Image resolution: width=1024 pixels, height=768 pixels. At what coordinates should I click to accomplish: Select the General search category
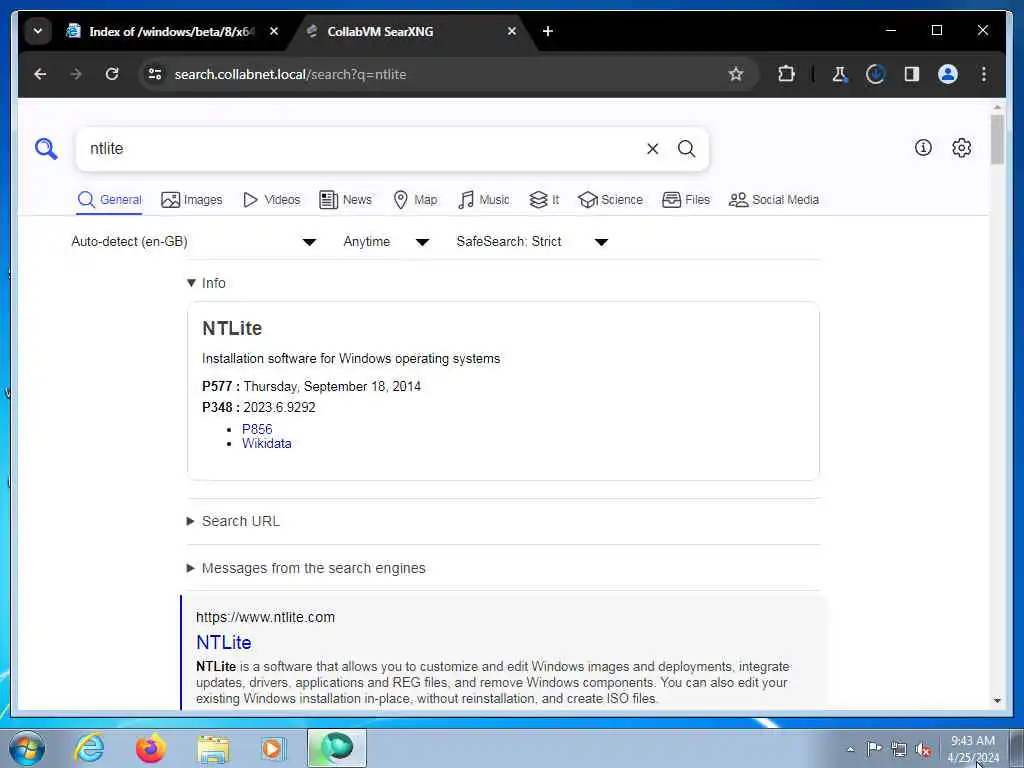[x=109, y=200]
